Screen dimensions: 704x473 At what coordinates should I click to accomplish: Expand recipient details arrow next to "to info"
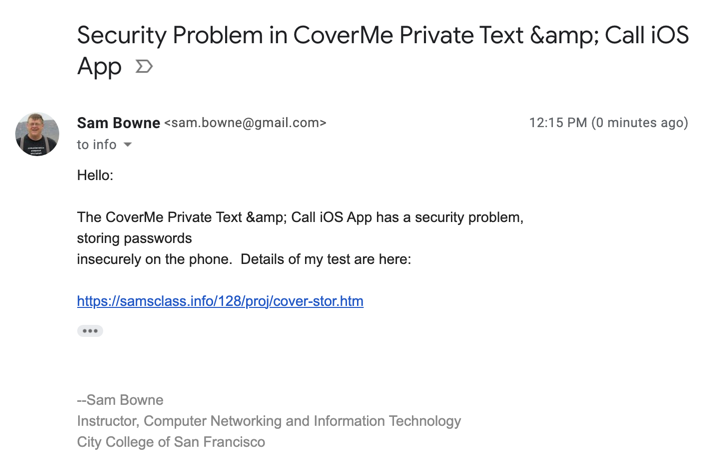coord(128,145)
